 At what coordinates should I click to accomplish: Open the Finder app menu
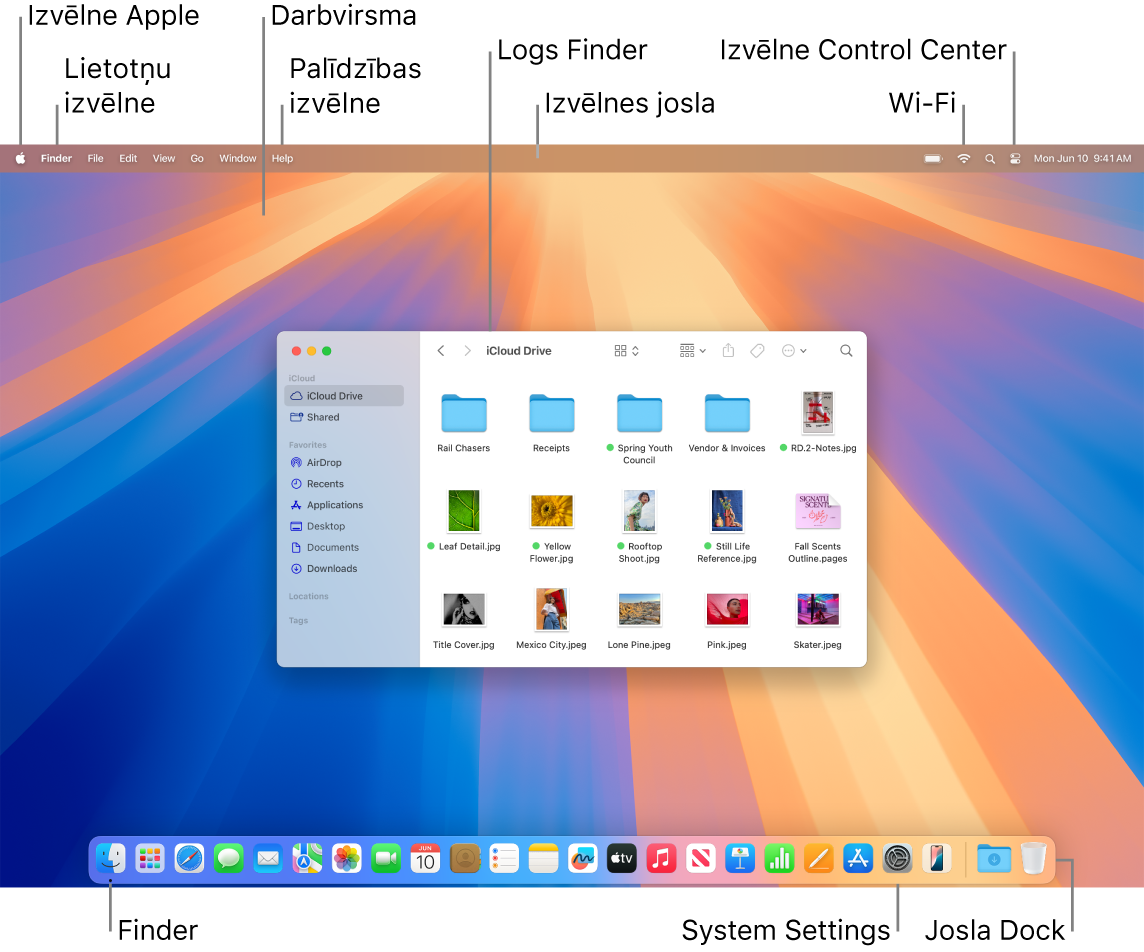coord(56,158)
